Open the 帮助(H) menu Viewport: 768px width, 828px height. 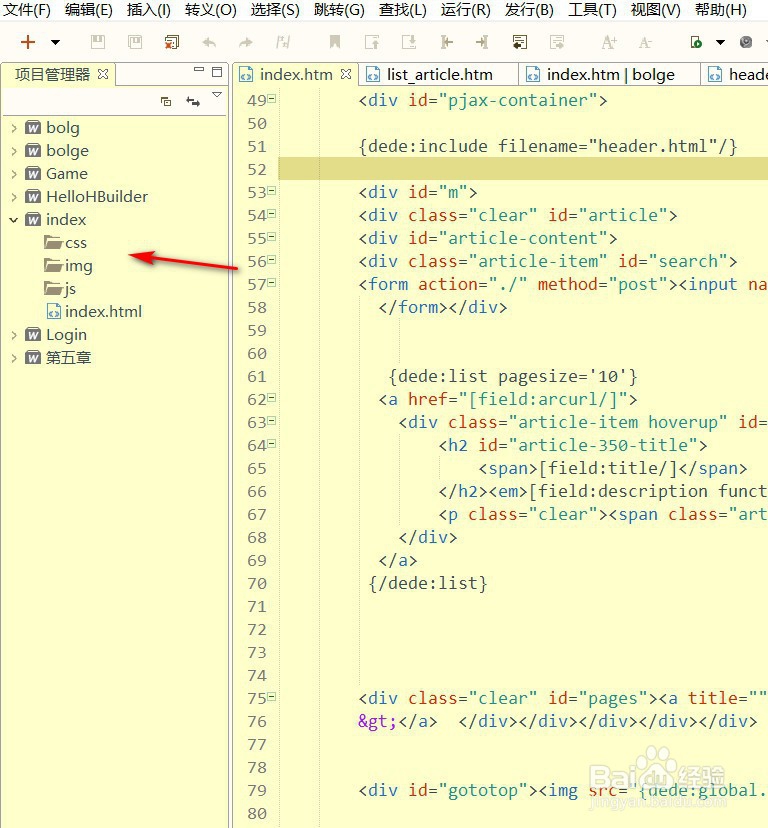(x=720, y=10)
